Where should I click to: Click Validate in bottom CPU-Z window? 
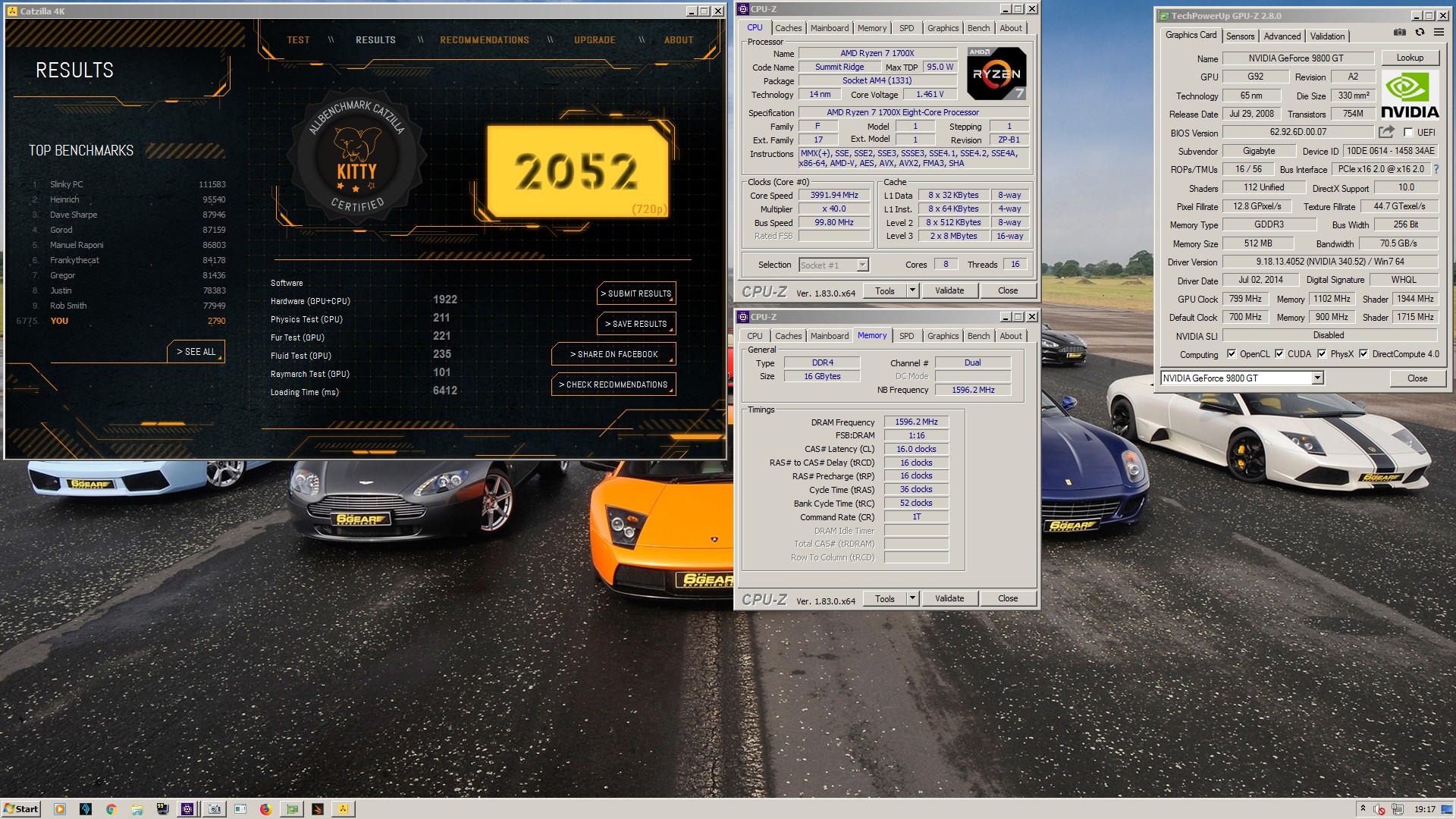click(949, 598)
